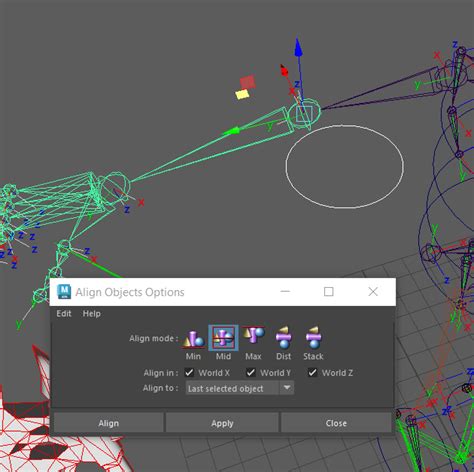
Task: Open the Edit menu in Align dialog
Action: [x=64, y=314]
